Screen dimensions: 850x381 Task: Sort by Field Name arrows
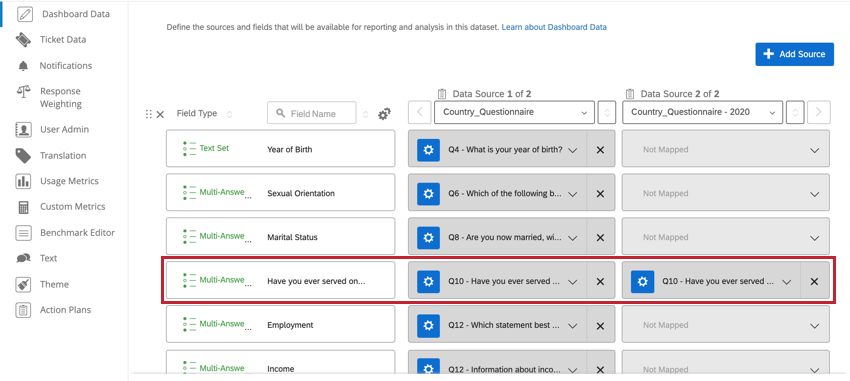coord(365,114)
